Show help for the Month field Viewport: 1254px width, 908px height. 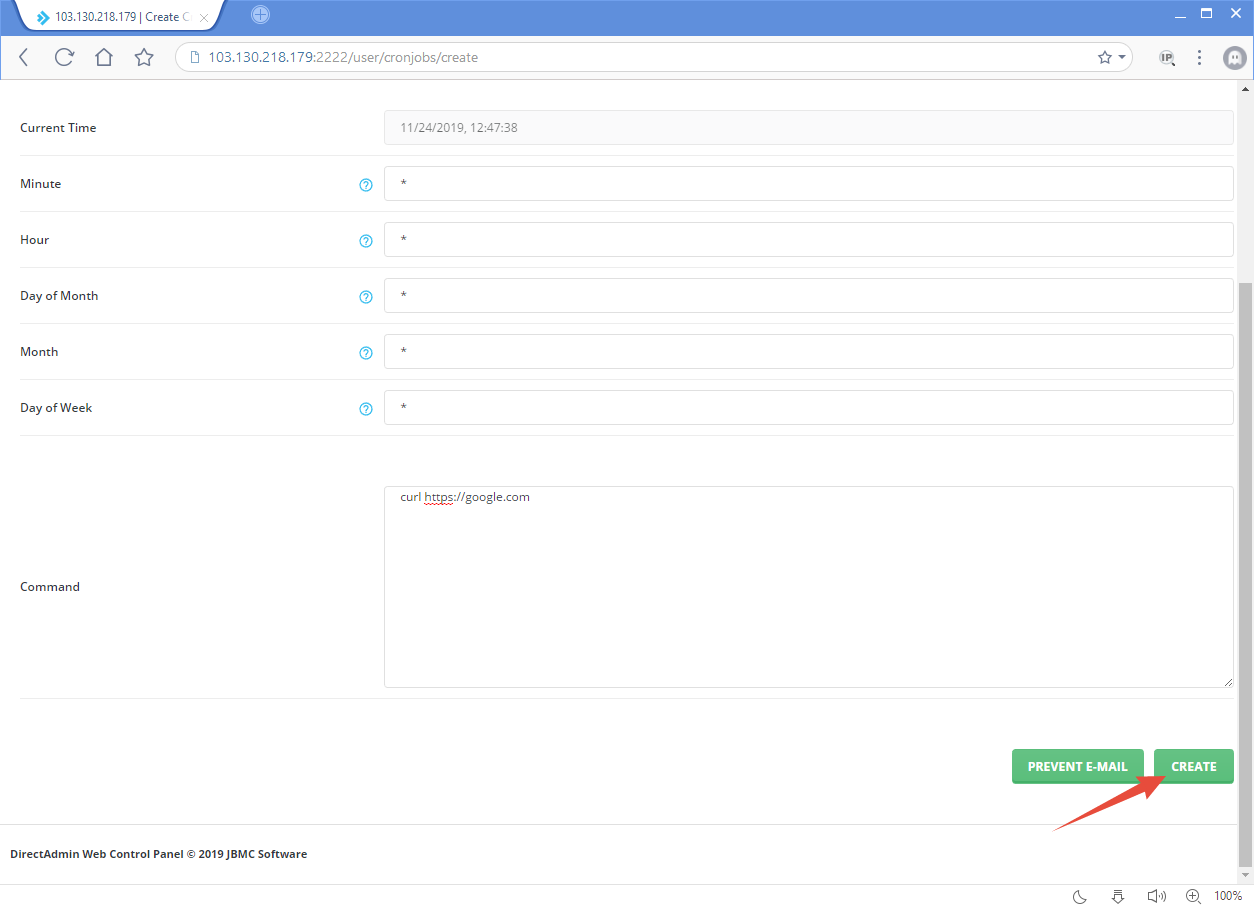coord(366,353)
